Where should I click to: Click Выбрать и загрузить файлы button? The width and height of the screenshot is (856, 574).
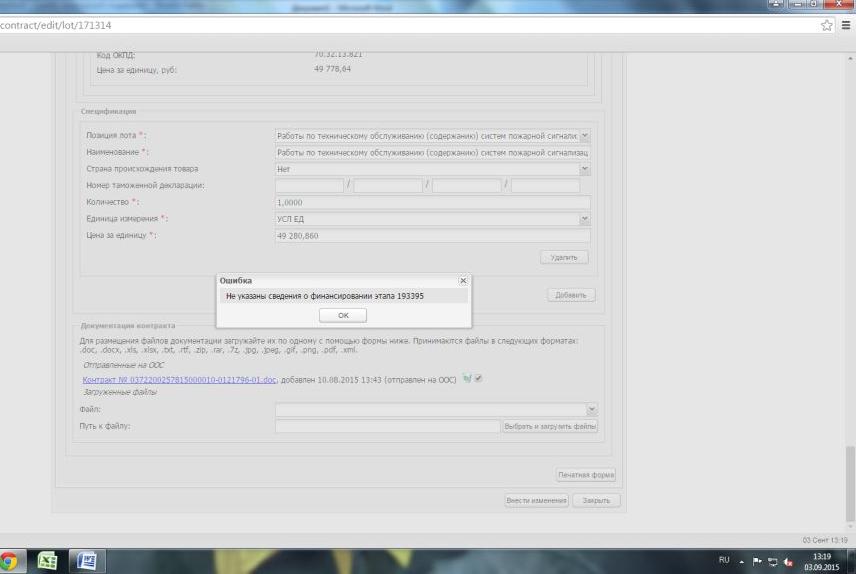(550, 426)
